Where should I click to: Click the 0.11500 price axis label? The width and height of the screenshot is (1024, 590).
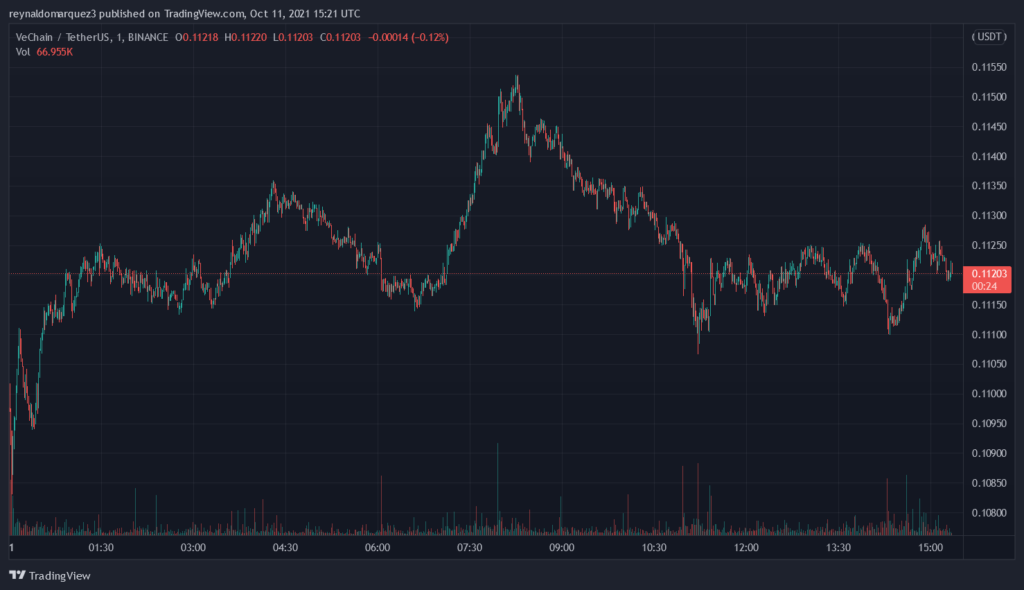click(x=989, y=97)
